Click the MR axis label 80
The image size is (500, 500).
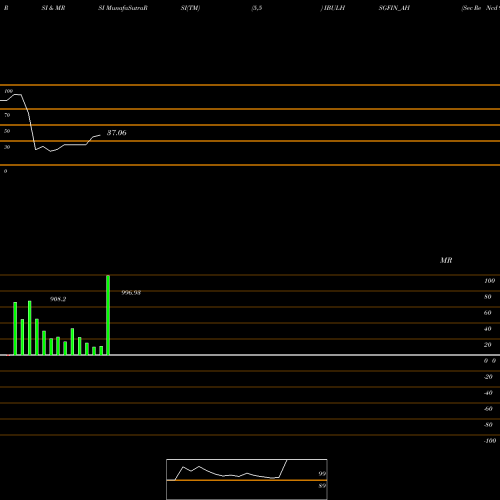[x=488, y=297]
